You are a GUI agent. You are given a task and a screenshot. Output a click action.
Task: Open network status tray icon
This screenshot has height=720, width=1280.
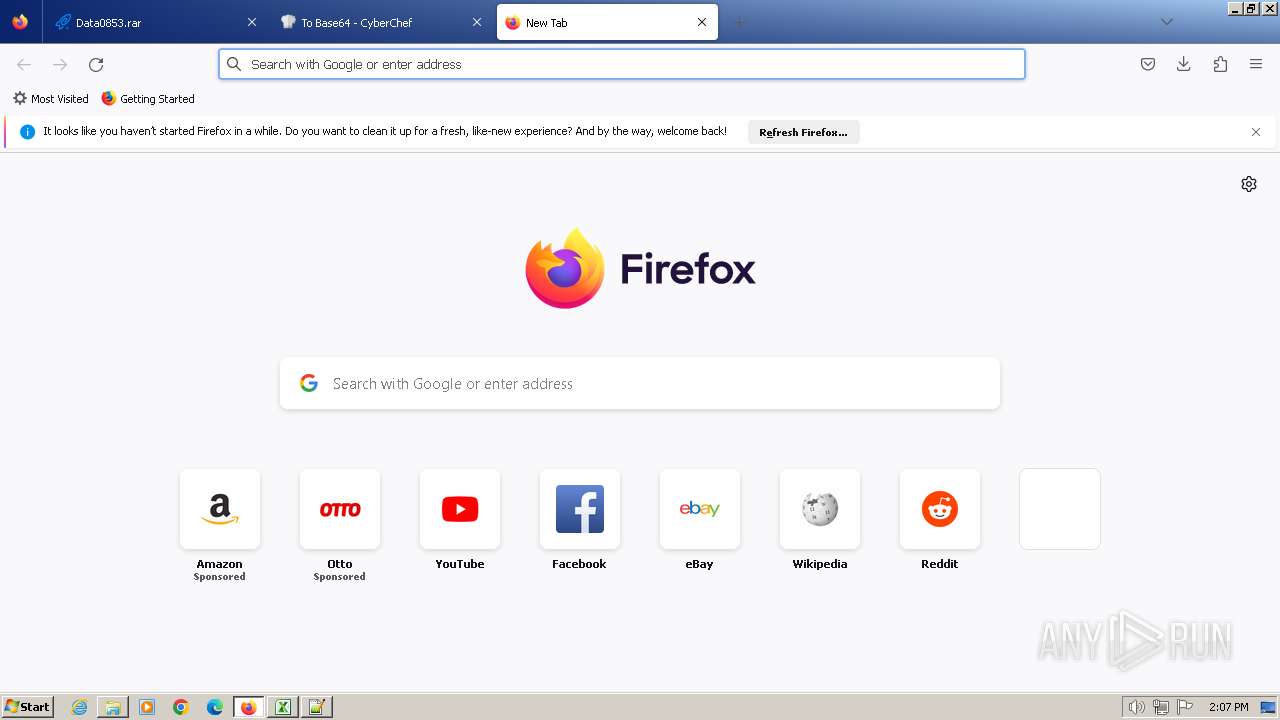(x=1161, y=707)
